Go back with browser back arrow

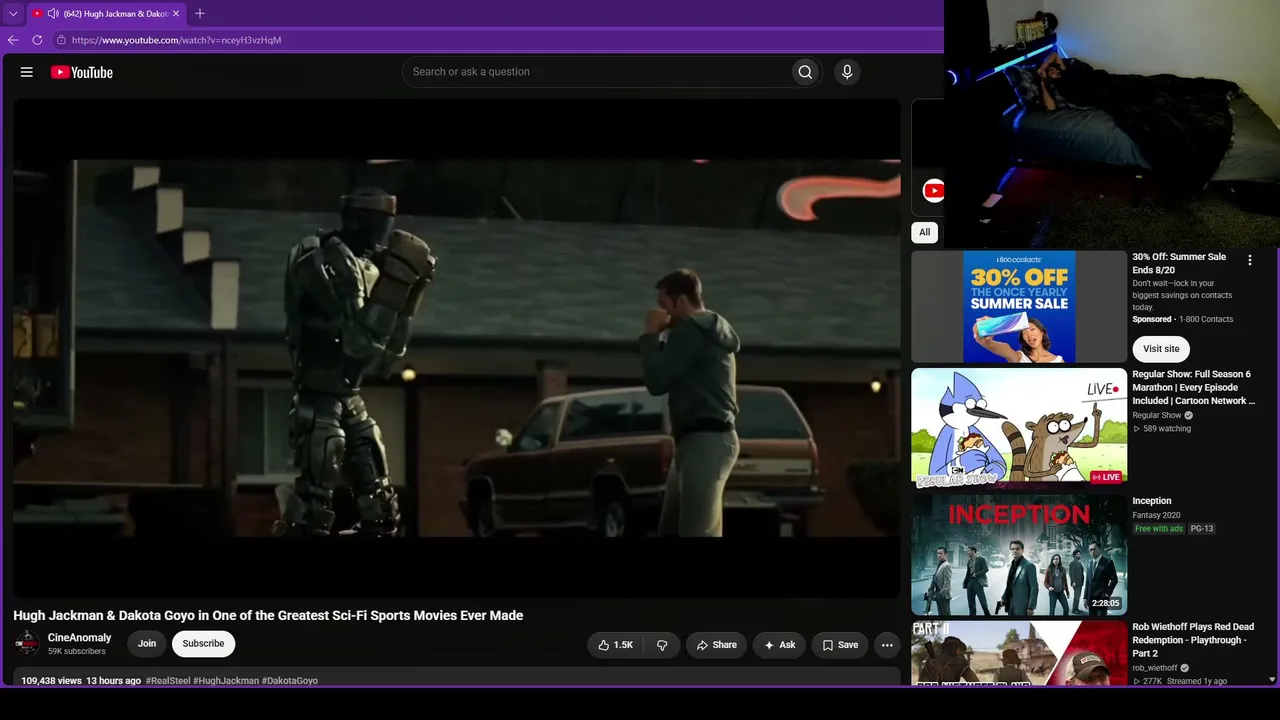(13, 40)
